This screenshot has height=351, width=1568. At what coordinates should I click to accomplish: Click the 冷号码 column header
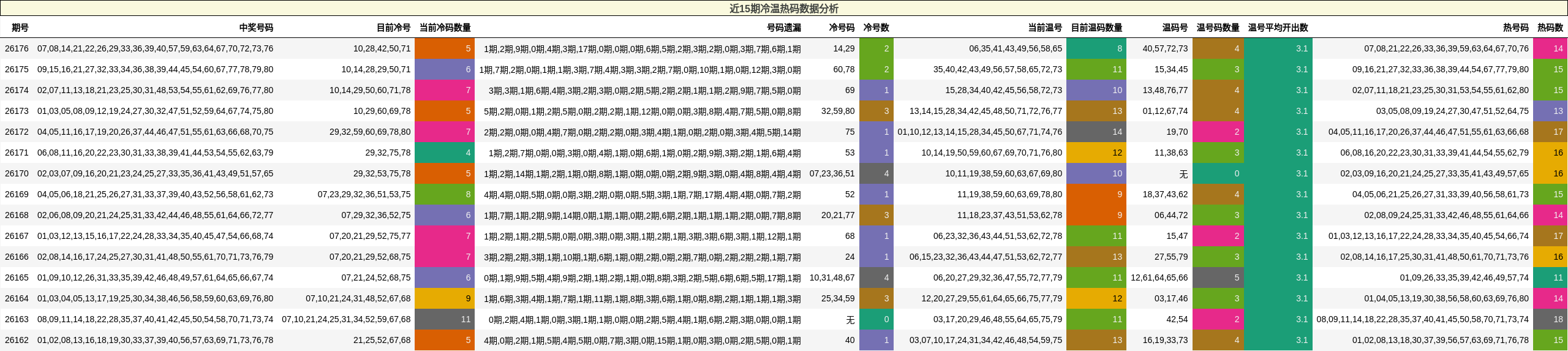(842, 28)
